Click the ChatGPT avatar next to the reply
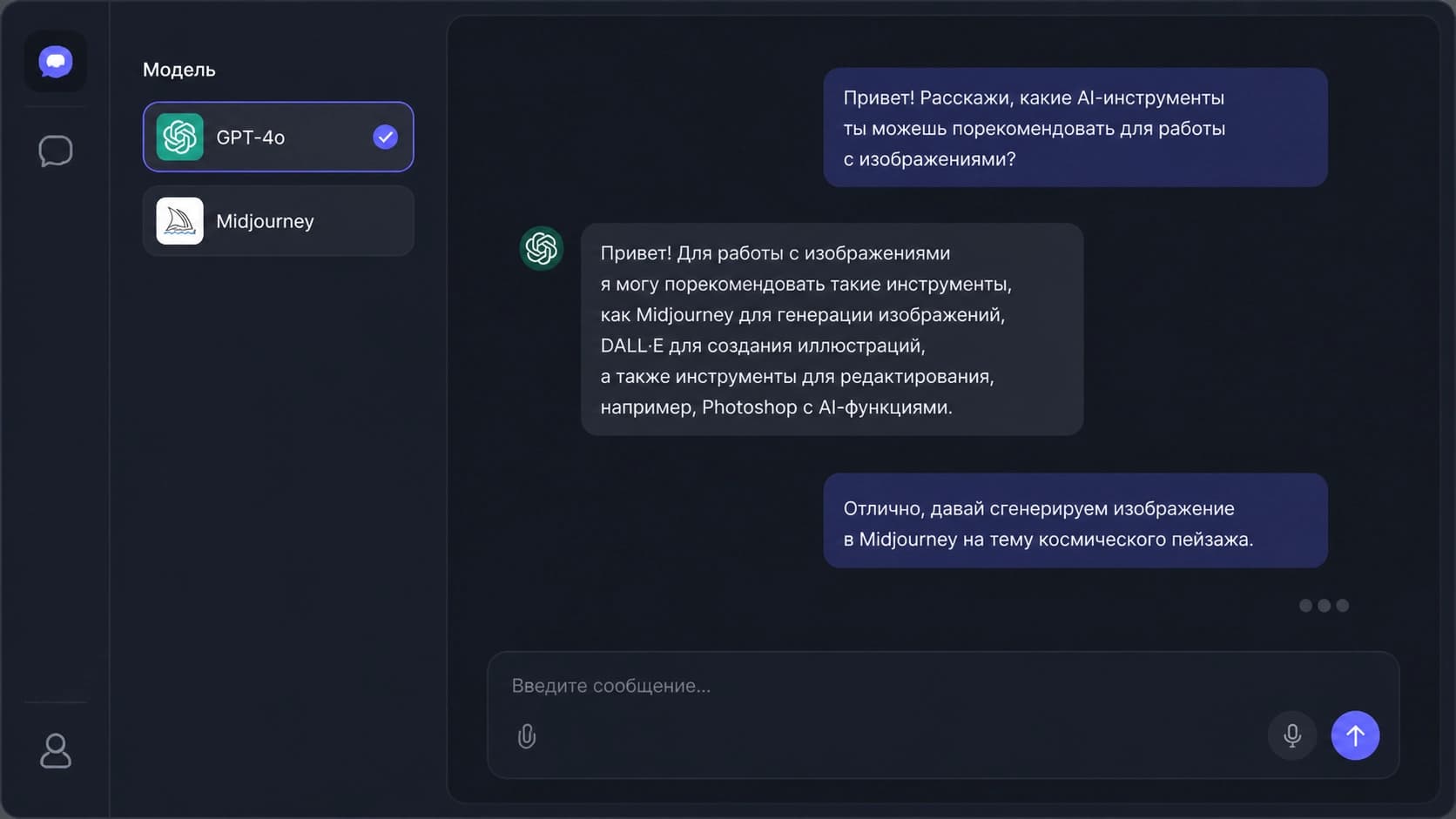The width and height of the screenshot is (1456, 819). click(x=542, y=248)
